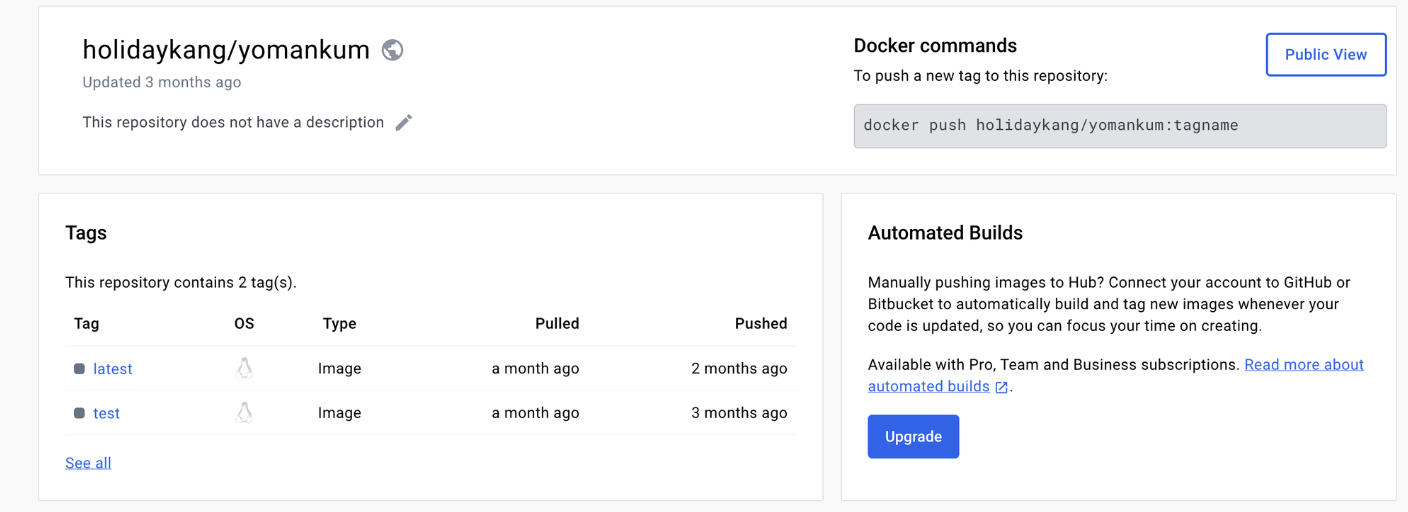Click the Tag column header

[x=86, y=324]
